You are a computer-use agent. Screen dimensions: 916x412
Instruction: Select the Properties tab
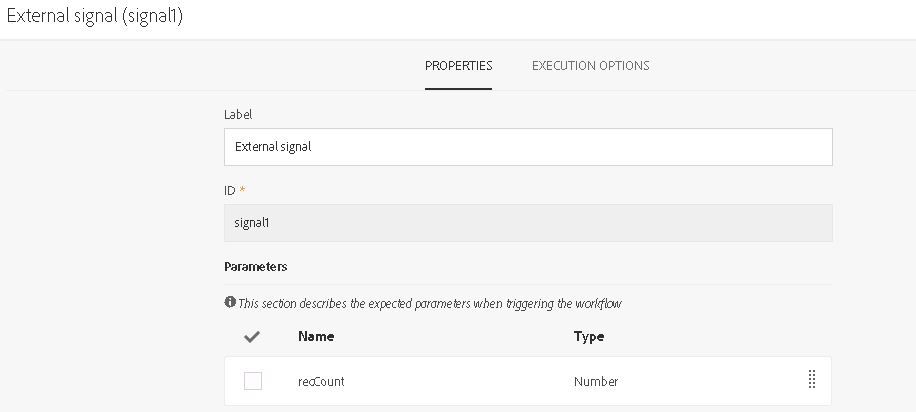pos(458,66)
